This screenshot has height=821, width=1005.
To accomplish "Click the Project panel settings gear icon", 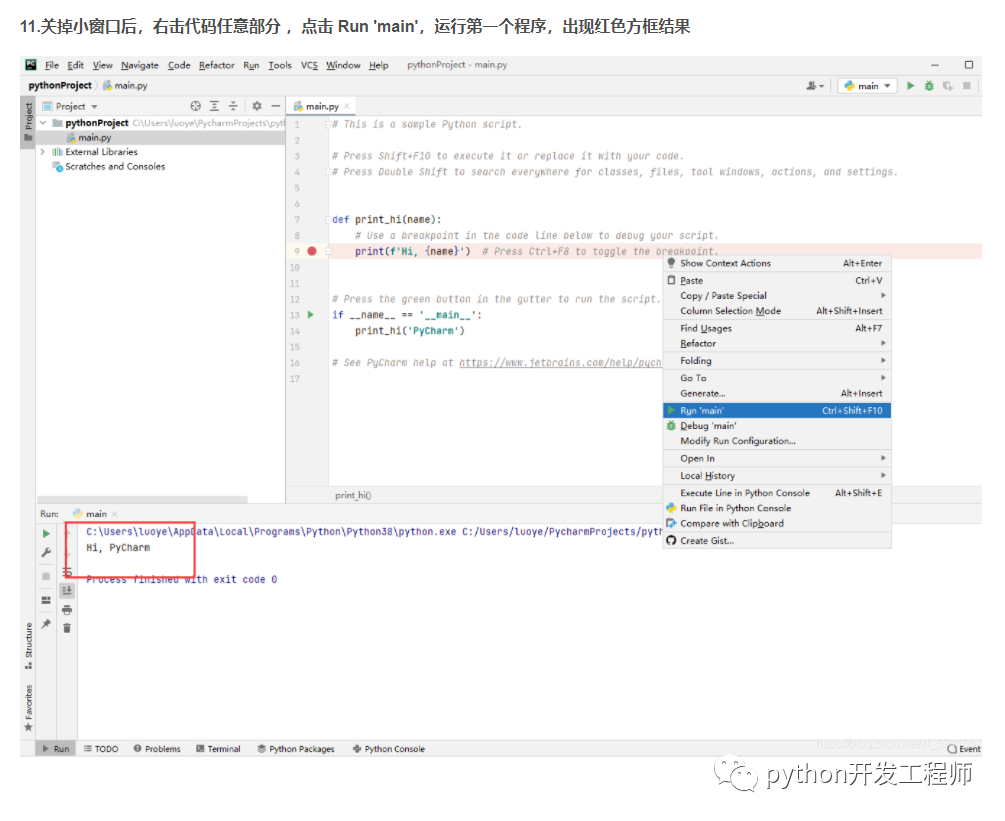I will pyautogui.click(x=257, y=106).
